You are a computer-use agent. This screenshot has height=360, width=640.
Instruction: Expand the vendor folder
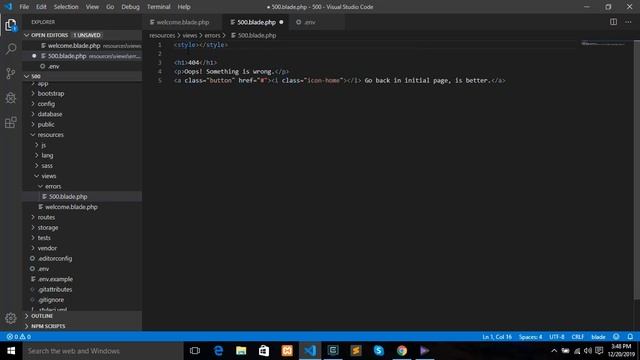(47, 248)
